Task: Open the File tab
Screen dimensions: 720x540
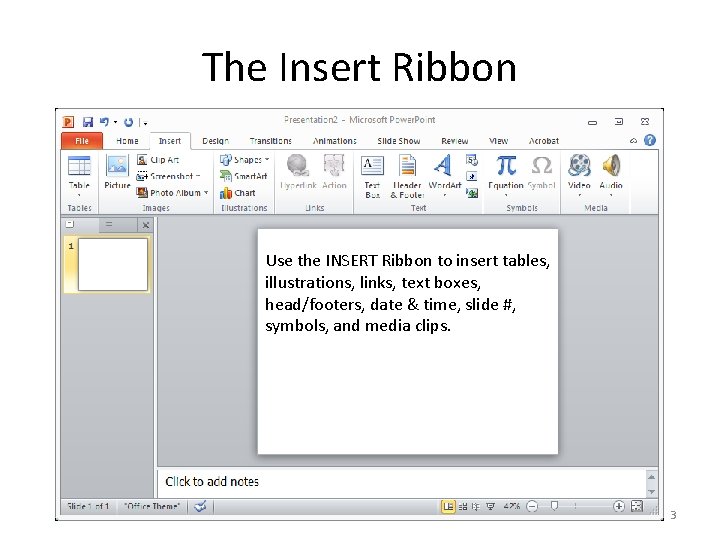Action: point(82,141)
